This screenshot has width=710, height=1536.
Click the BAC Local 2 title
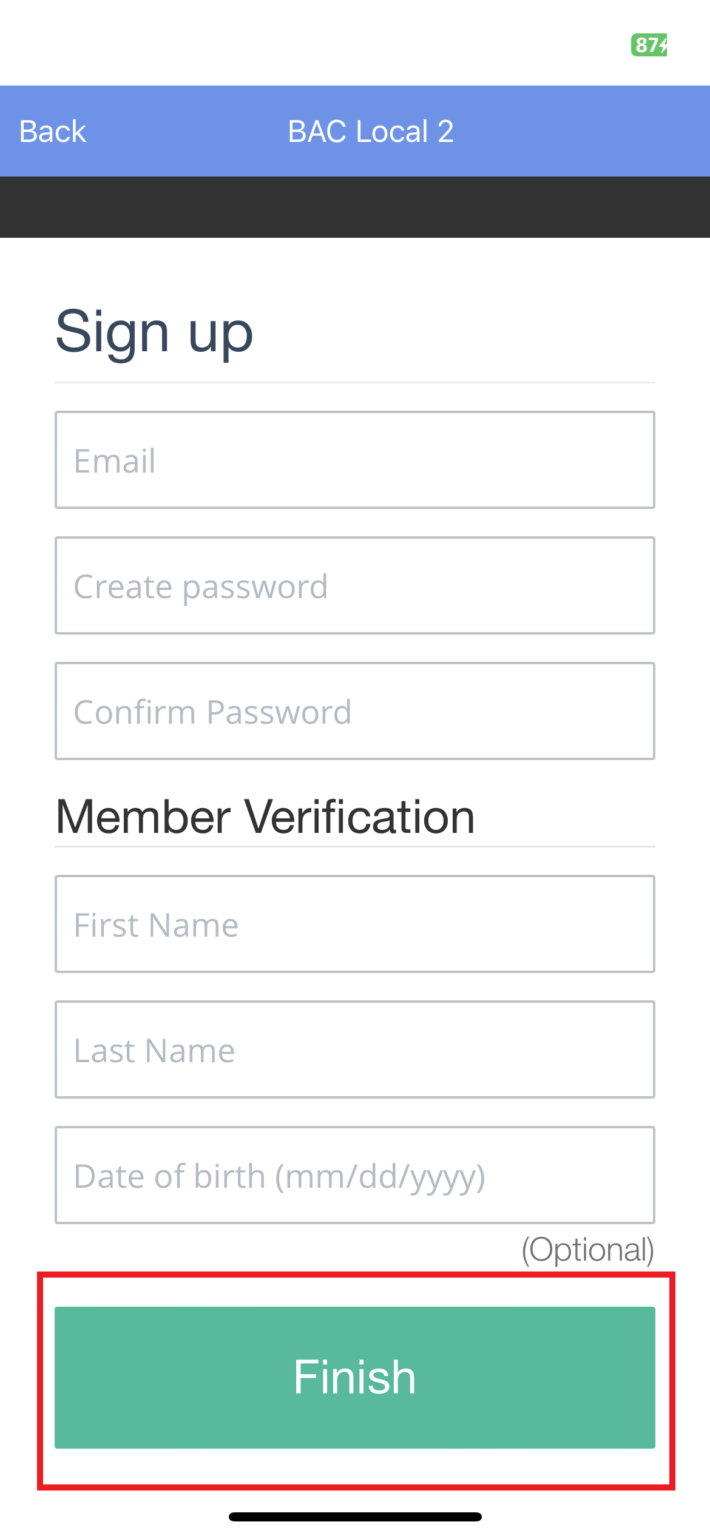coord(370,131)
